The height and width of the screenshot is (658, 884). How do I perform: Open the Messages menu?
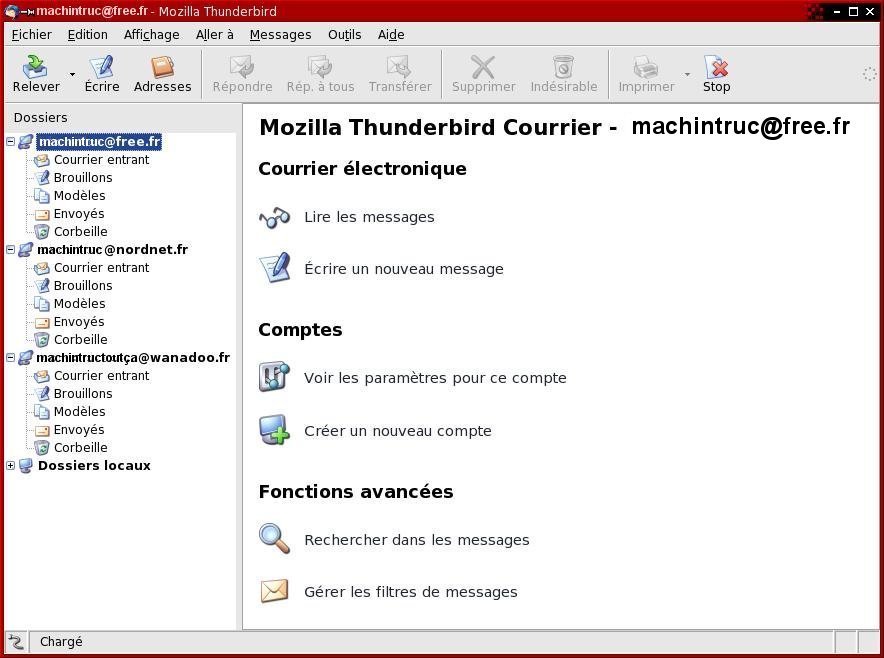280,35
